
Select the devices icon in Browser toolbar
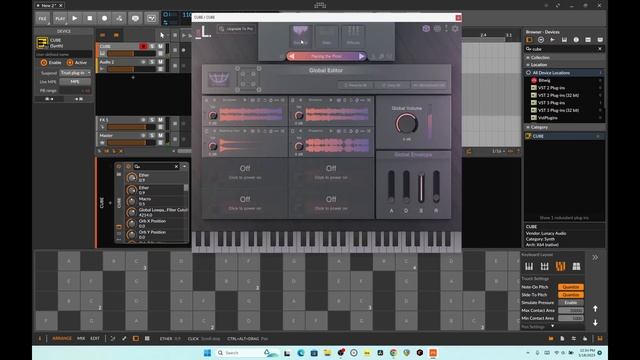click(x=529, y=40)
